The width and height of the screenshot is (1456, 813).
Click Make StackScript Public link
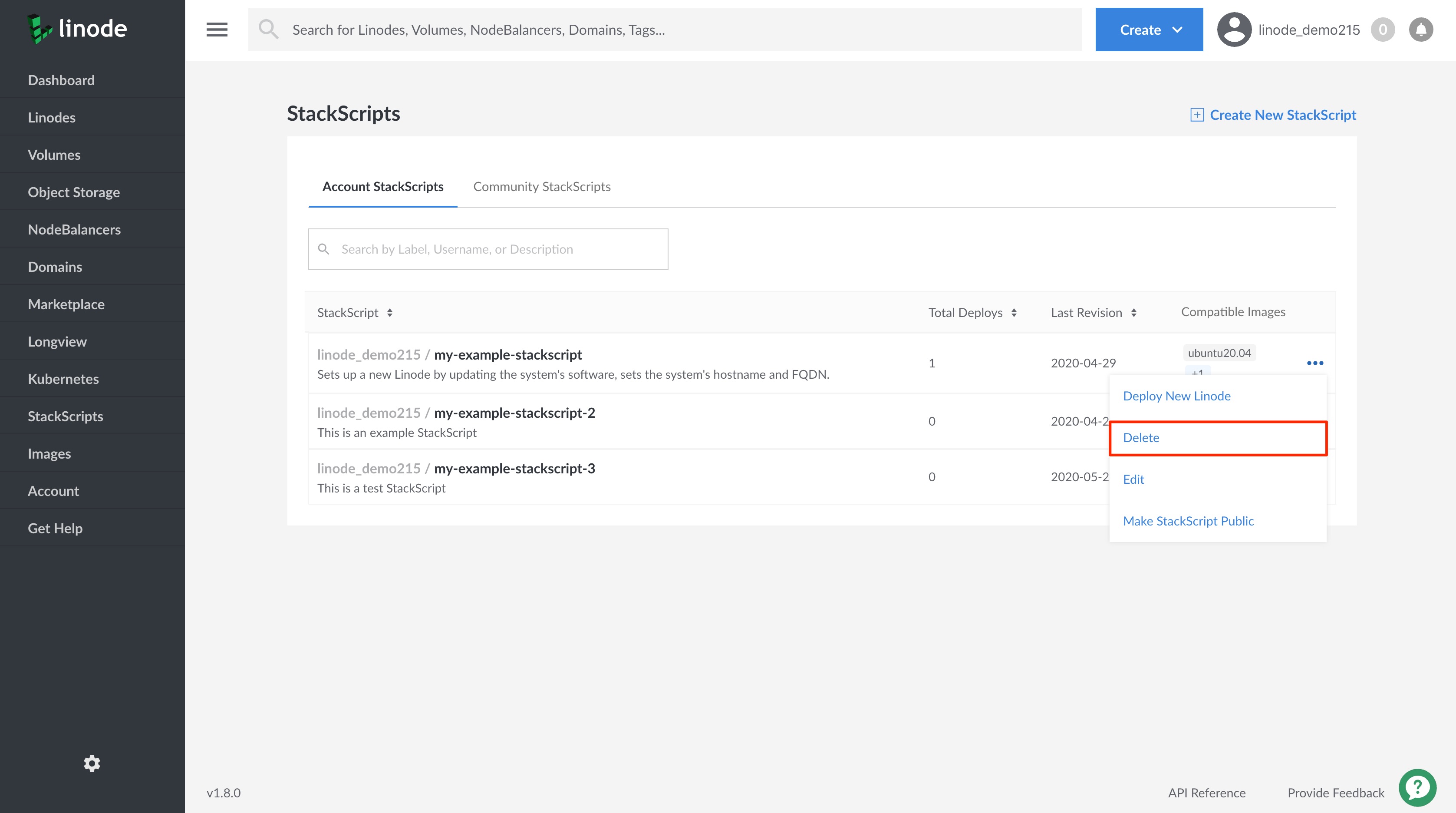coord(1188,519)
